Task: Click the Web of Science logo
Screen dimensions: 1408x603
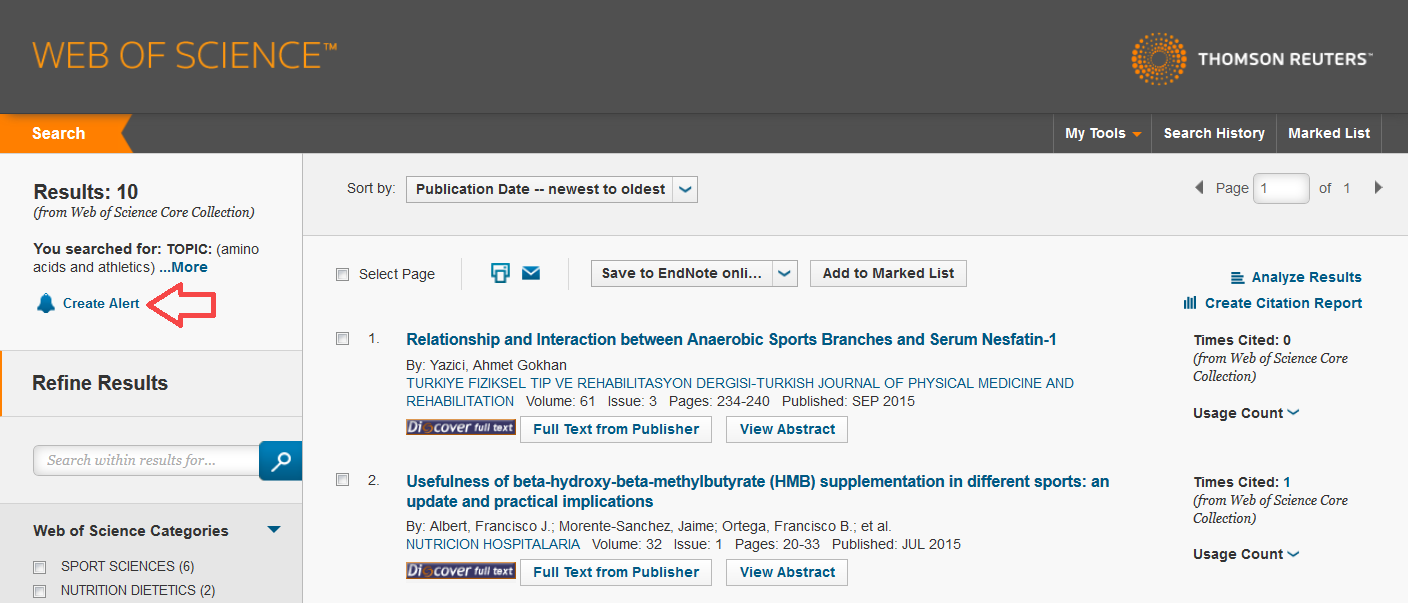Action: (x=185, y=55)
